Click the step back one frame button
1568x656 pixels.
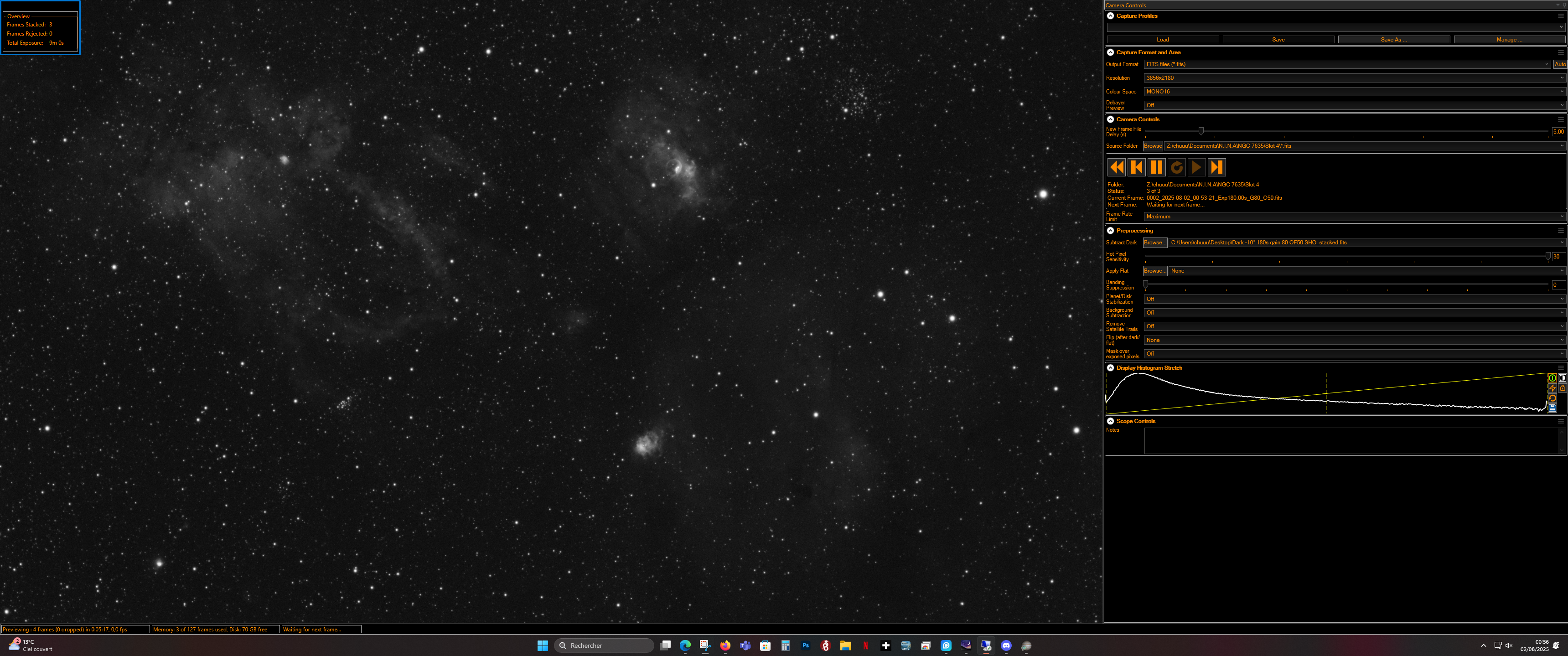(x=1136, y=167)
